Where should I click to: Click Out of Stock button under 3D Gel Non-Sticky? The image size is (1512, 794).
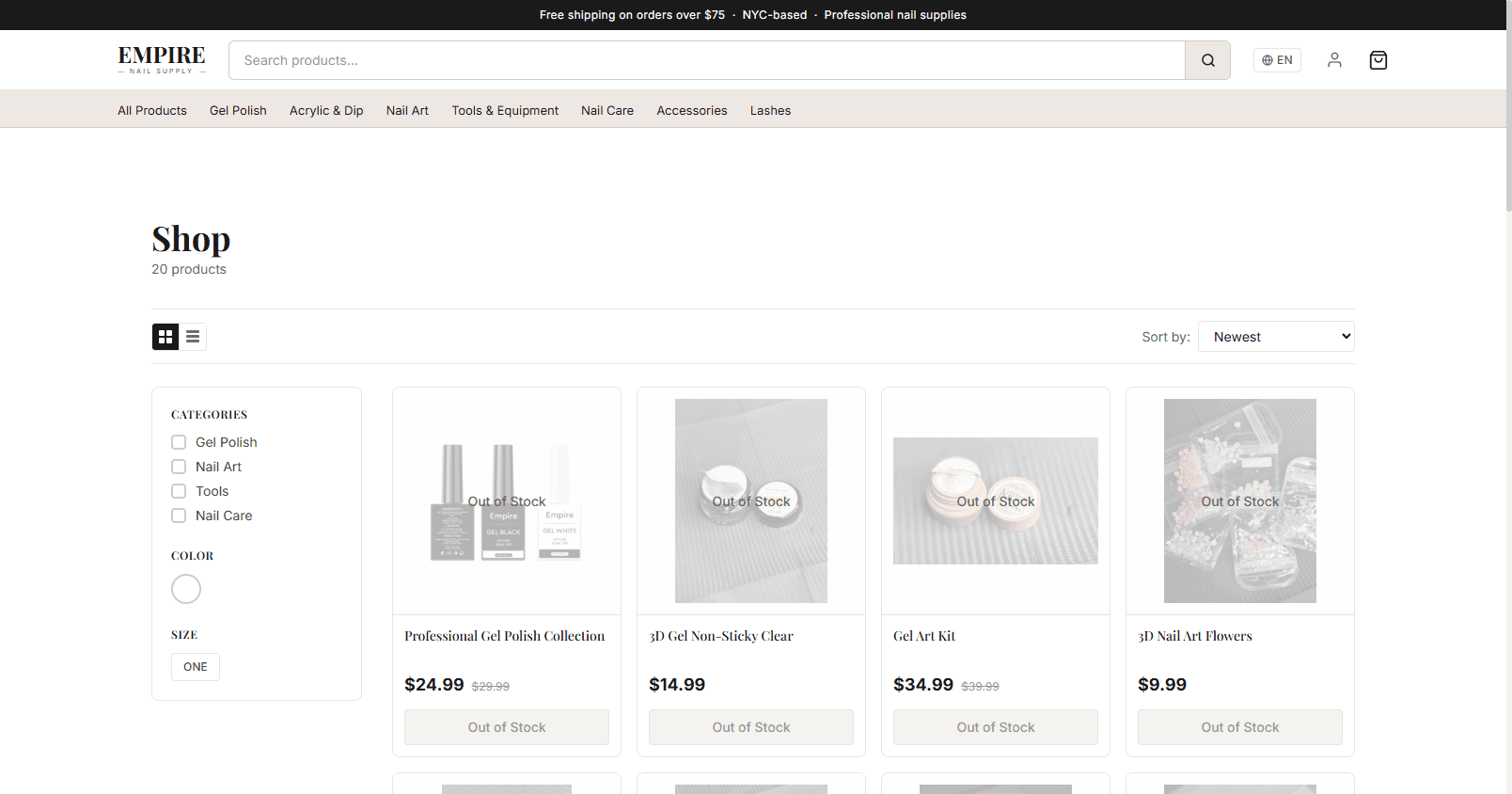pos(751,727)
